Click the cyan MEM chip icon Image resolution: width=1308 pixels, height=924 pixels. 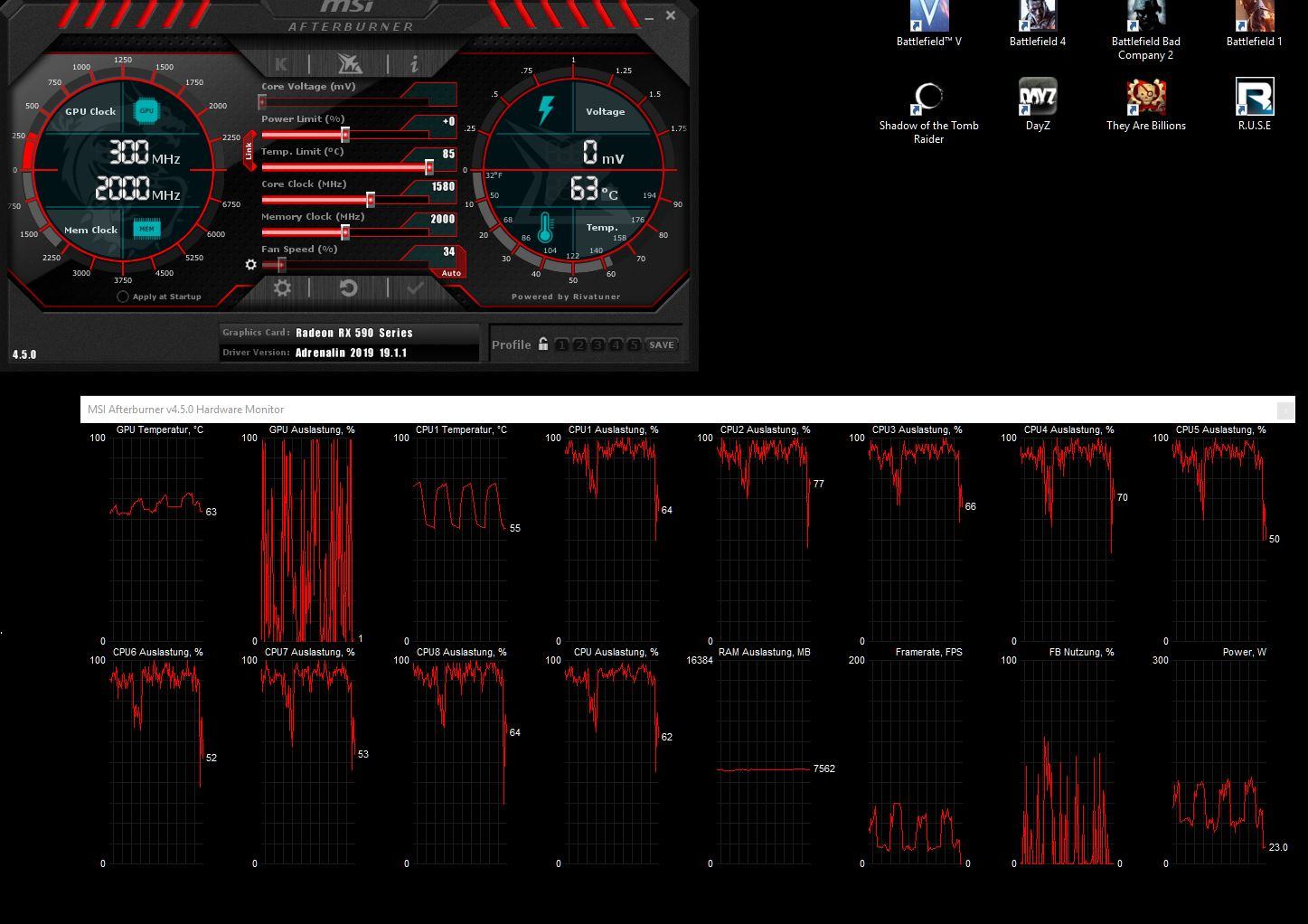point(146,229)
